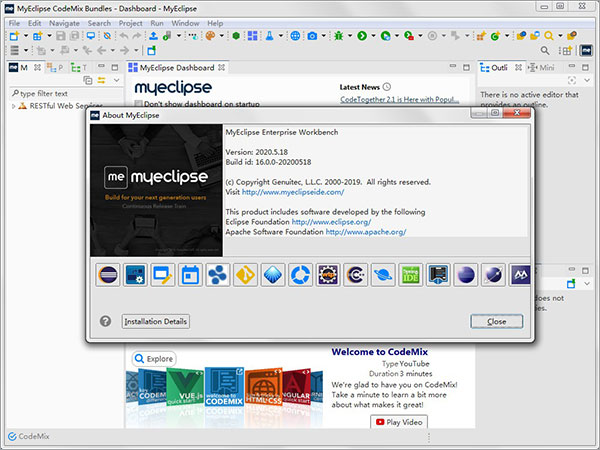
Task: Click the VUE.js quick start thumbnail
Action: [186, 387]
